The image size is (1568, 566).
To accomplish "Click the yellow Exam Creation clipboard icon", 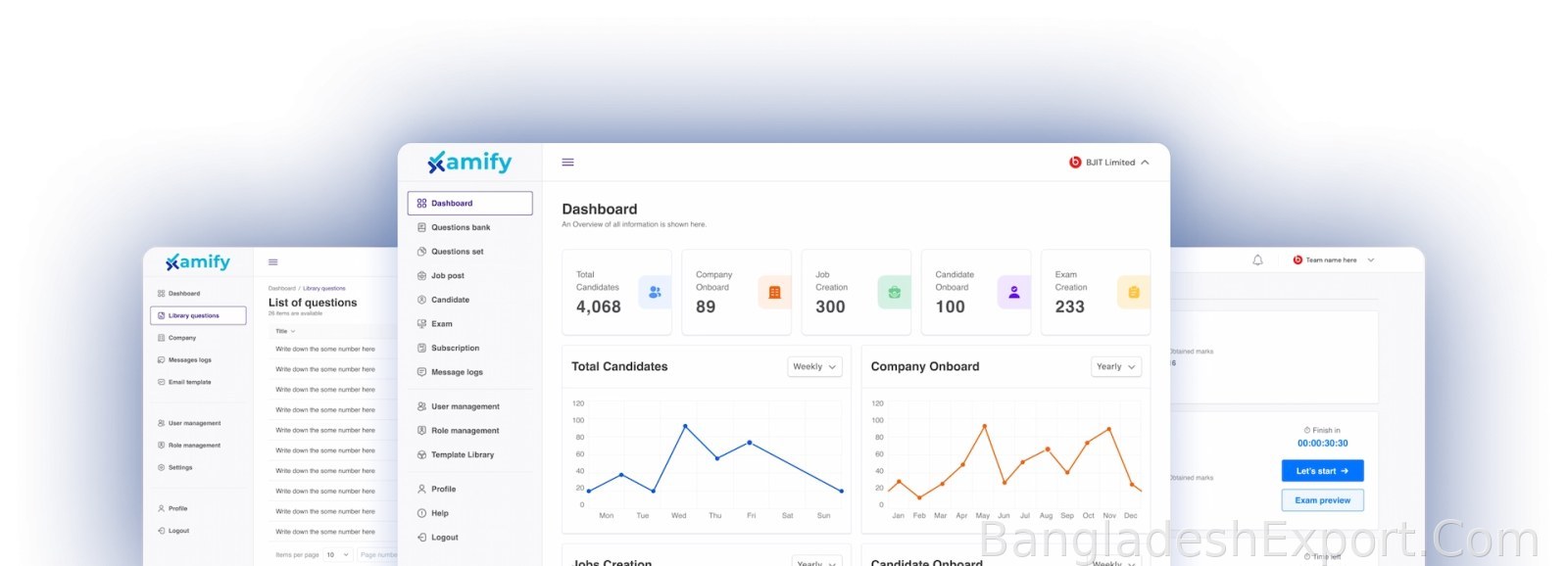I will 1134,292.
